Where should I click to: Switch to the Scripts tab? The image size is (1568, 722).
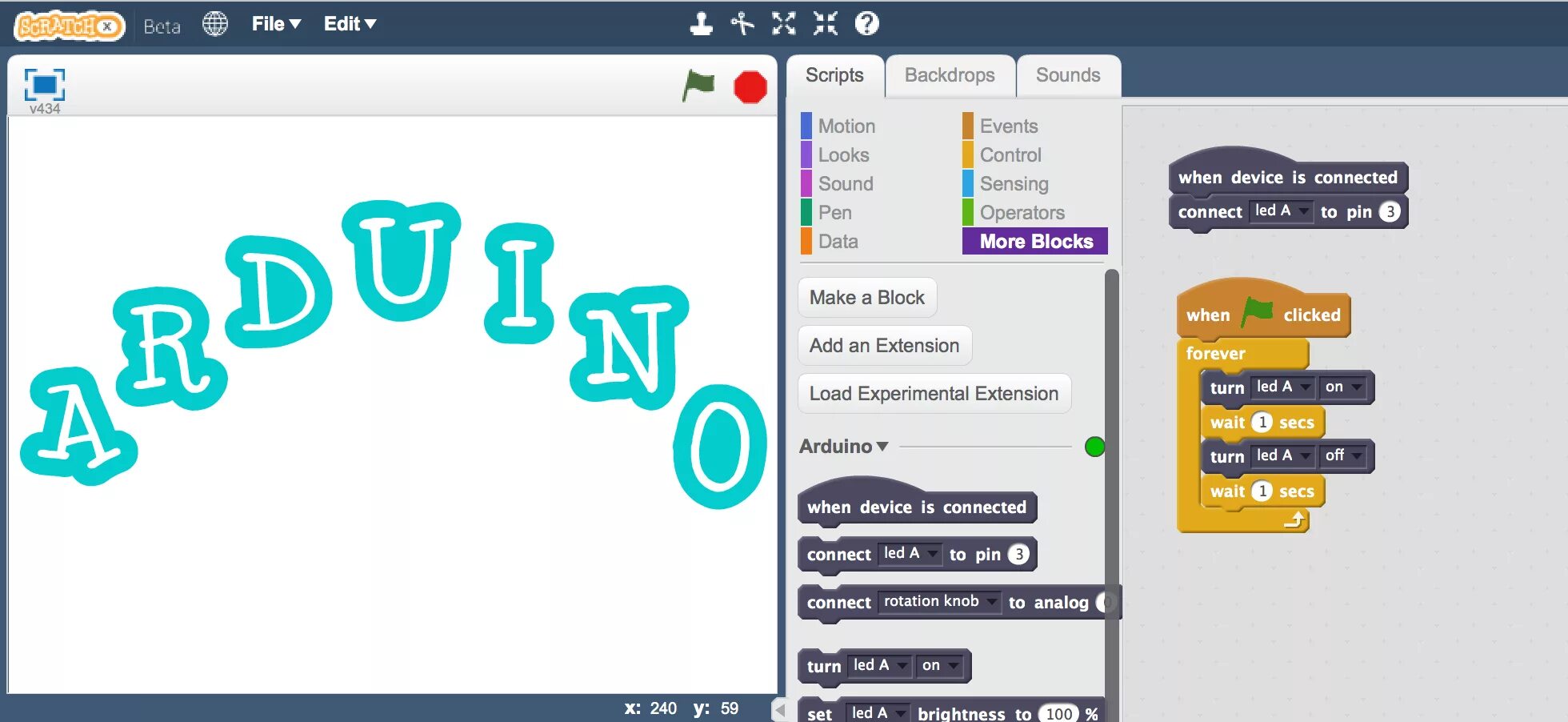click(834, 75)
